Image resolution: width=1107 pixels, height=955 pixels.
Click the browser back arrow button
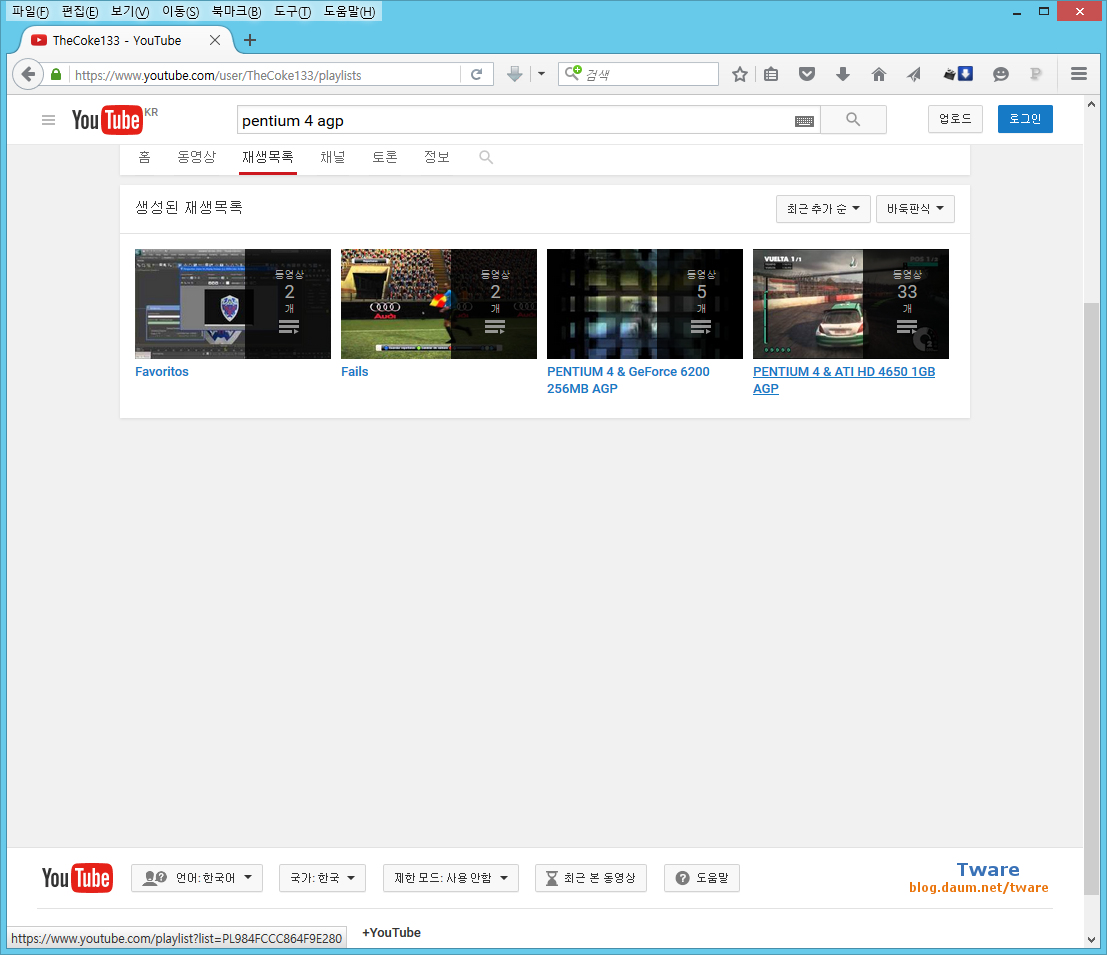pos(28,74)
